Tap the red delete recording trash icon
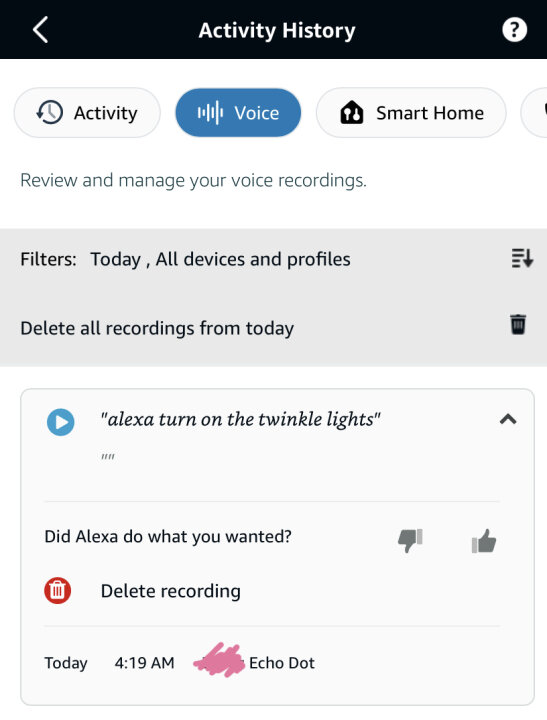Screen dimensions: 547x720 (57, 590)
